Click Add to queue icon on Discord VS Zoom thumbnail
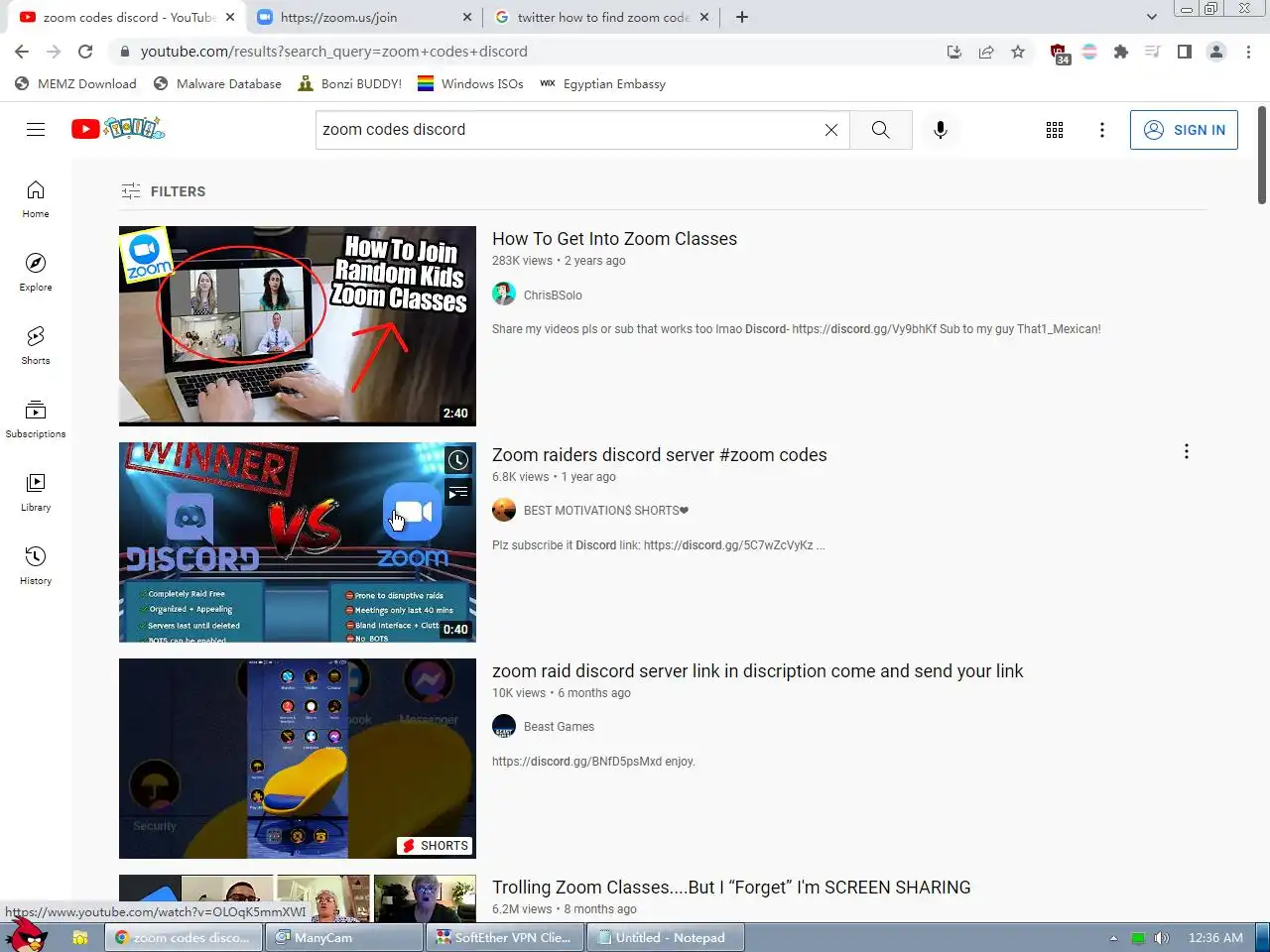1270x952 pixels. coord(457,492)
